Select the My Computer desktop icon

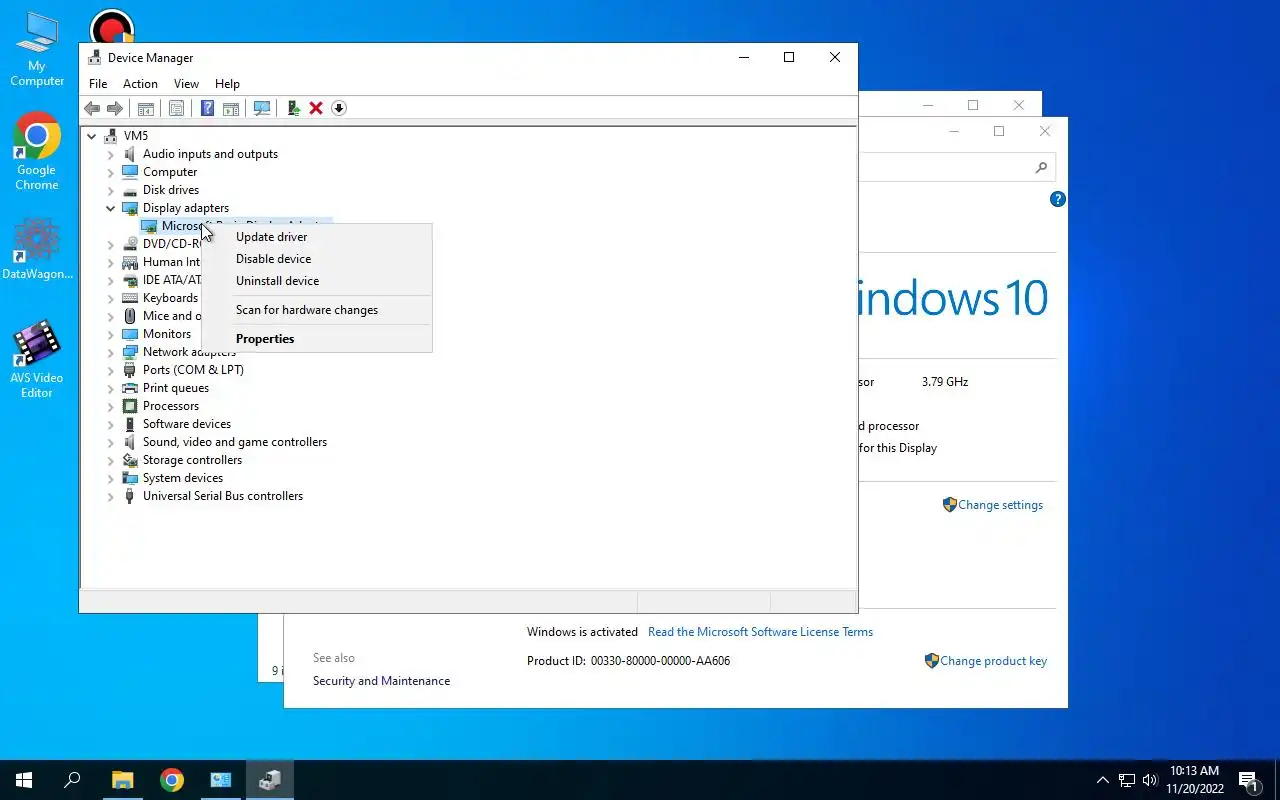(37, 49)
